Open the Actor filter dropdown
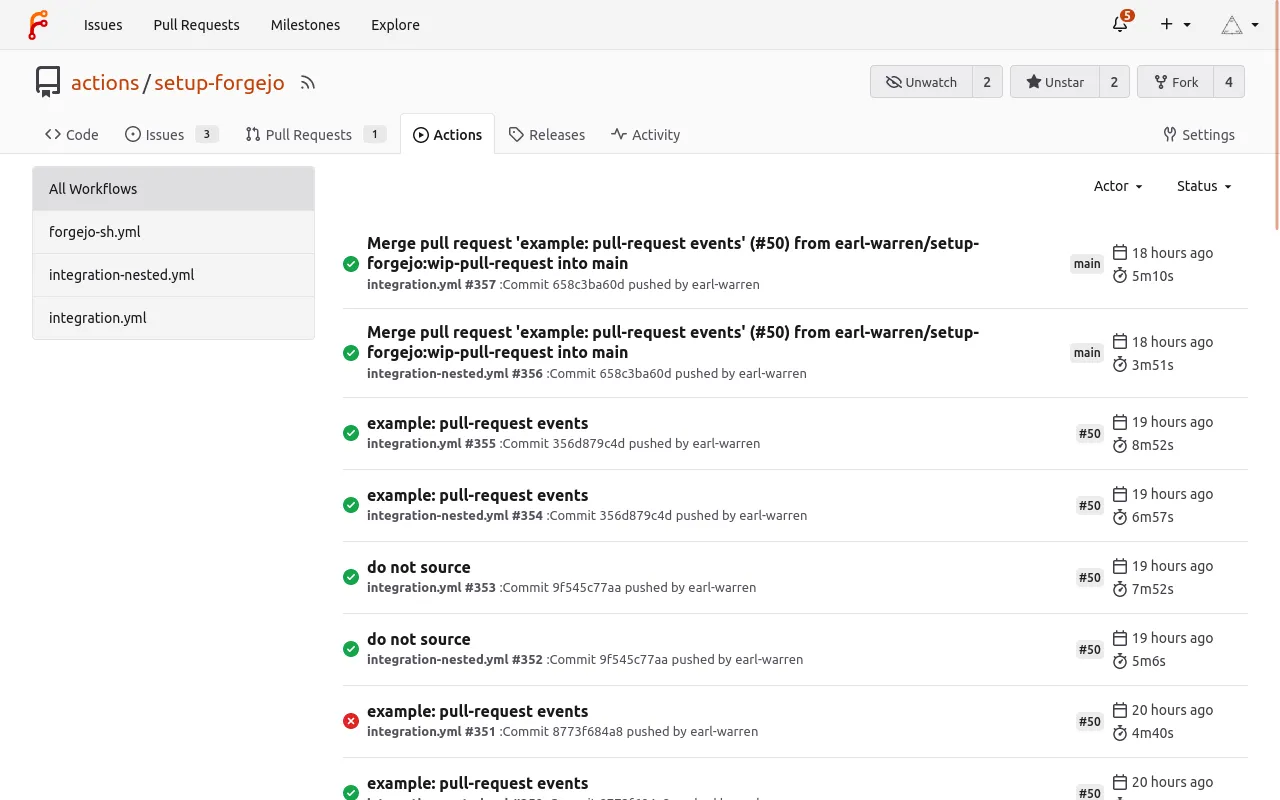The width and height of the screenshot is (1280, 800). 1117,186
